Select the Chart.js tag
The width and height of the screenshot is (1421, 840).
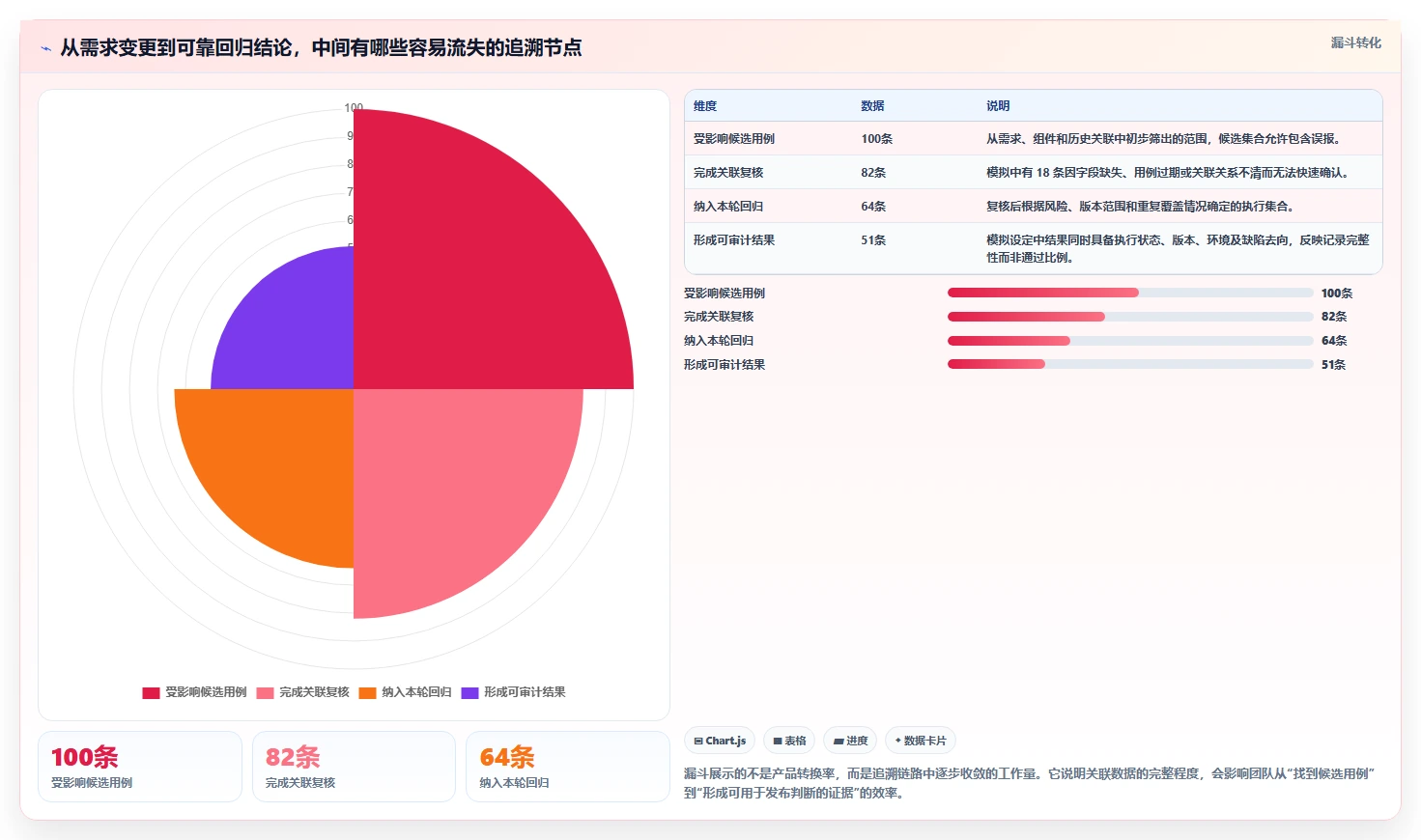point(720,741)
